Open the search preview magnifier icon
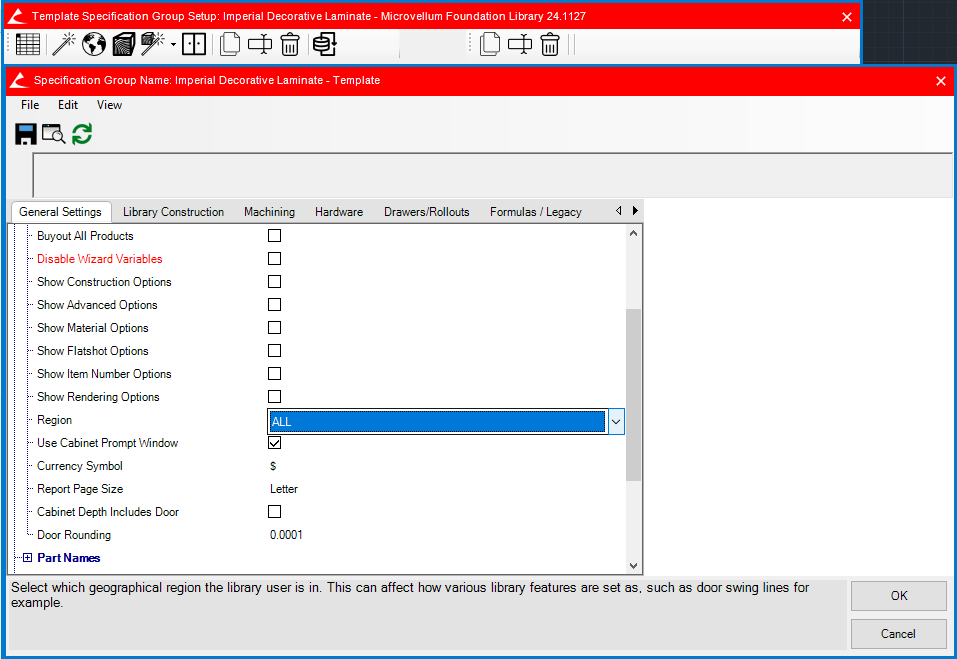 pos(53,134)
